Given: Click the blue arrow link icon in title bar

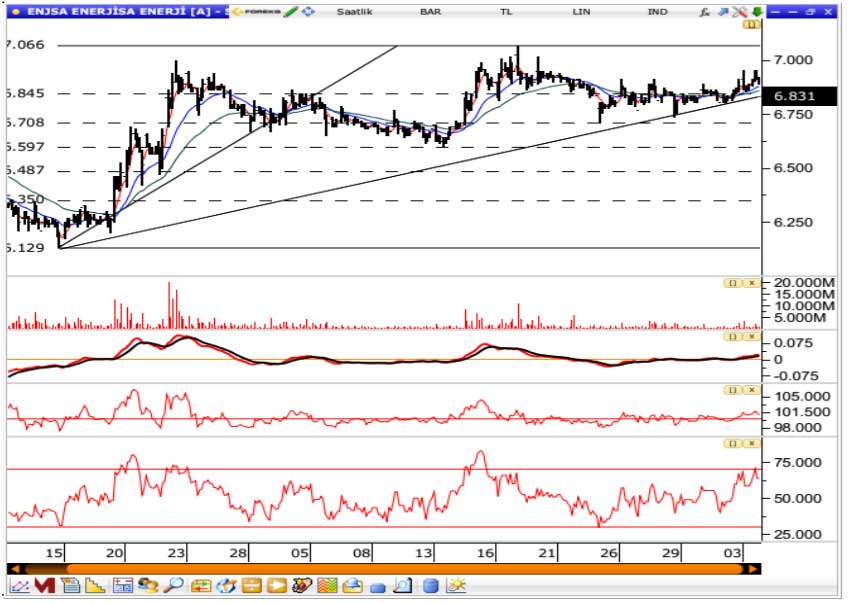Looking at the screenshot, I should tap(723, 11).
